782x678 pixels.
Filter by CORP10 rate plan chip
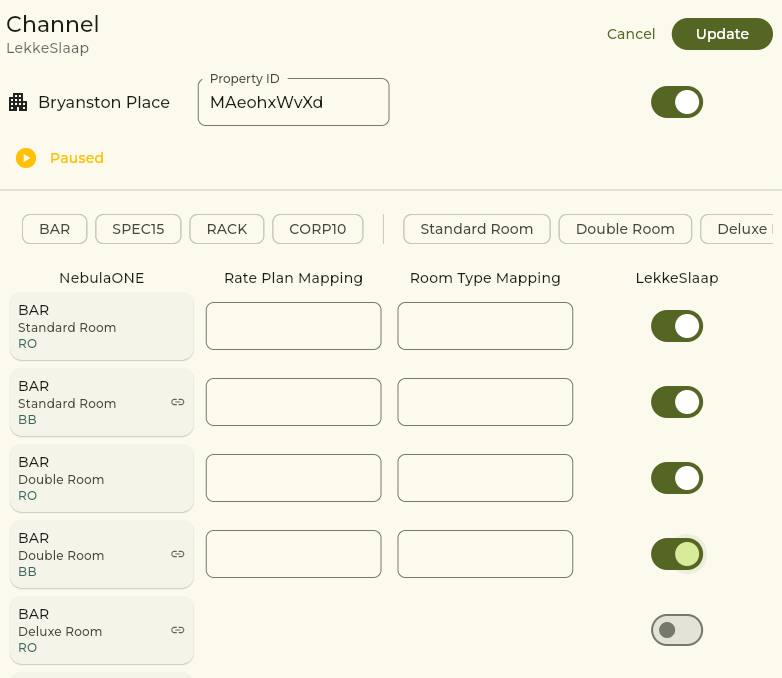click(318, 229)
